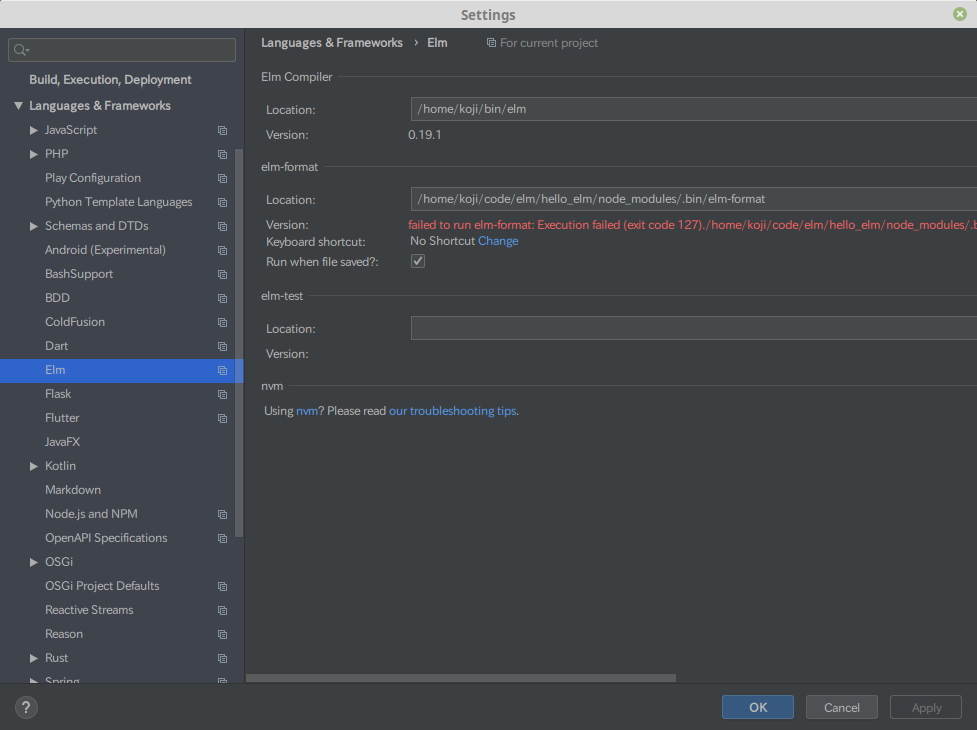Expand the Schemas and DTDs node
Viewport: 977px width, 730px height.
(x=34, y=226)
